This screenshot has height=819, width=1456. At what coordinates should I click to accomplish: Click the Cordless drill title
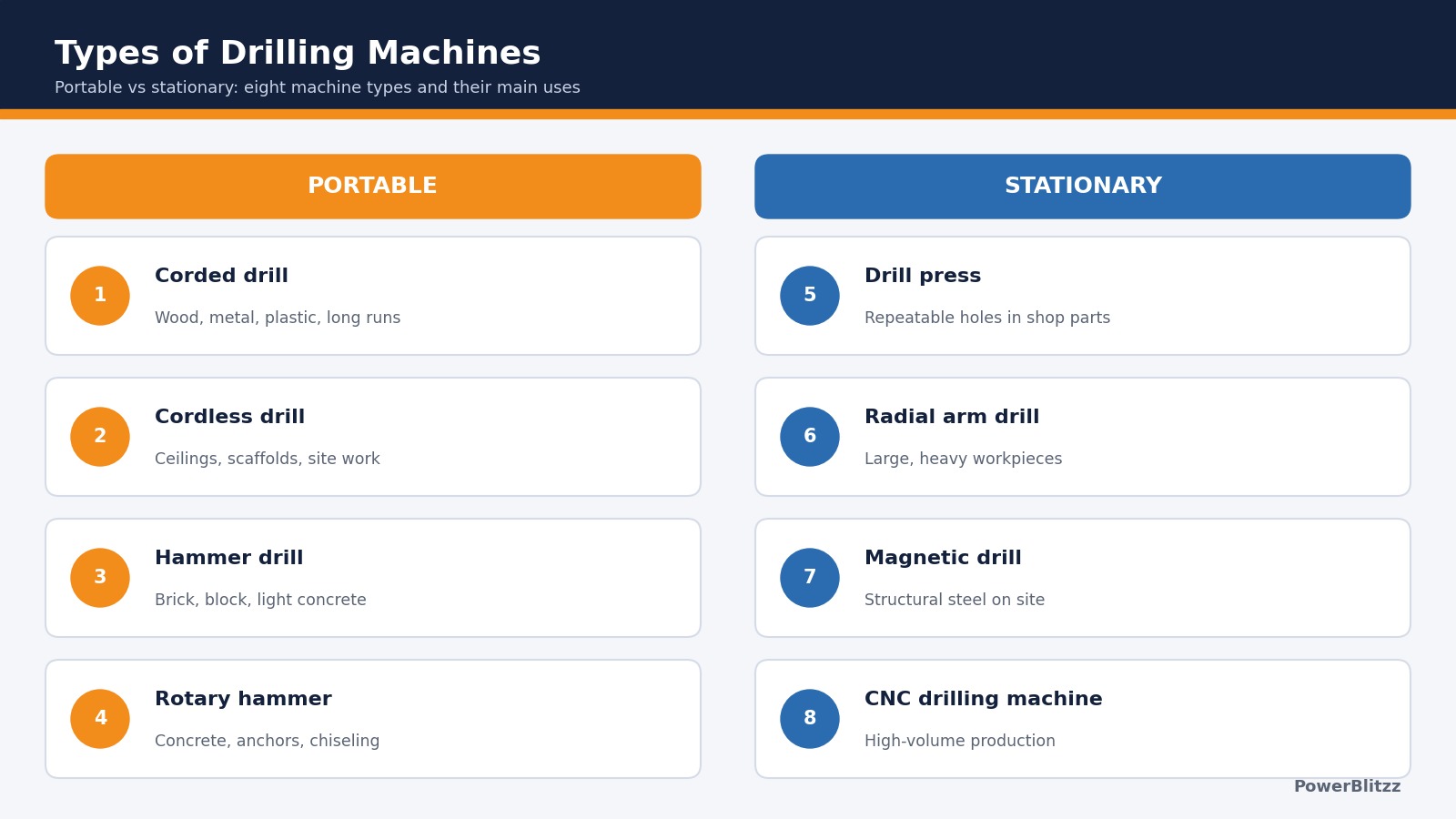(229, 417)
